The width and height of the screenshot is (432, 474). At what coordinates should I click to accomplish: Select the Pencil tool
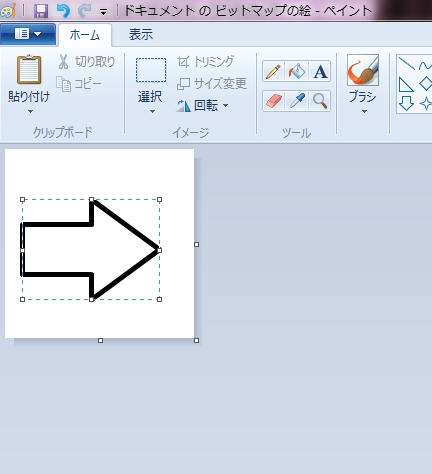click(x=273, y=71)
